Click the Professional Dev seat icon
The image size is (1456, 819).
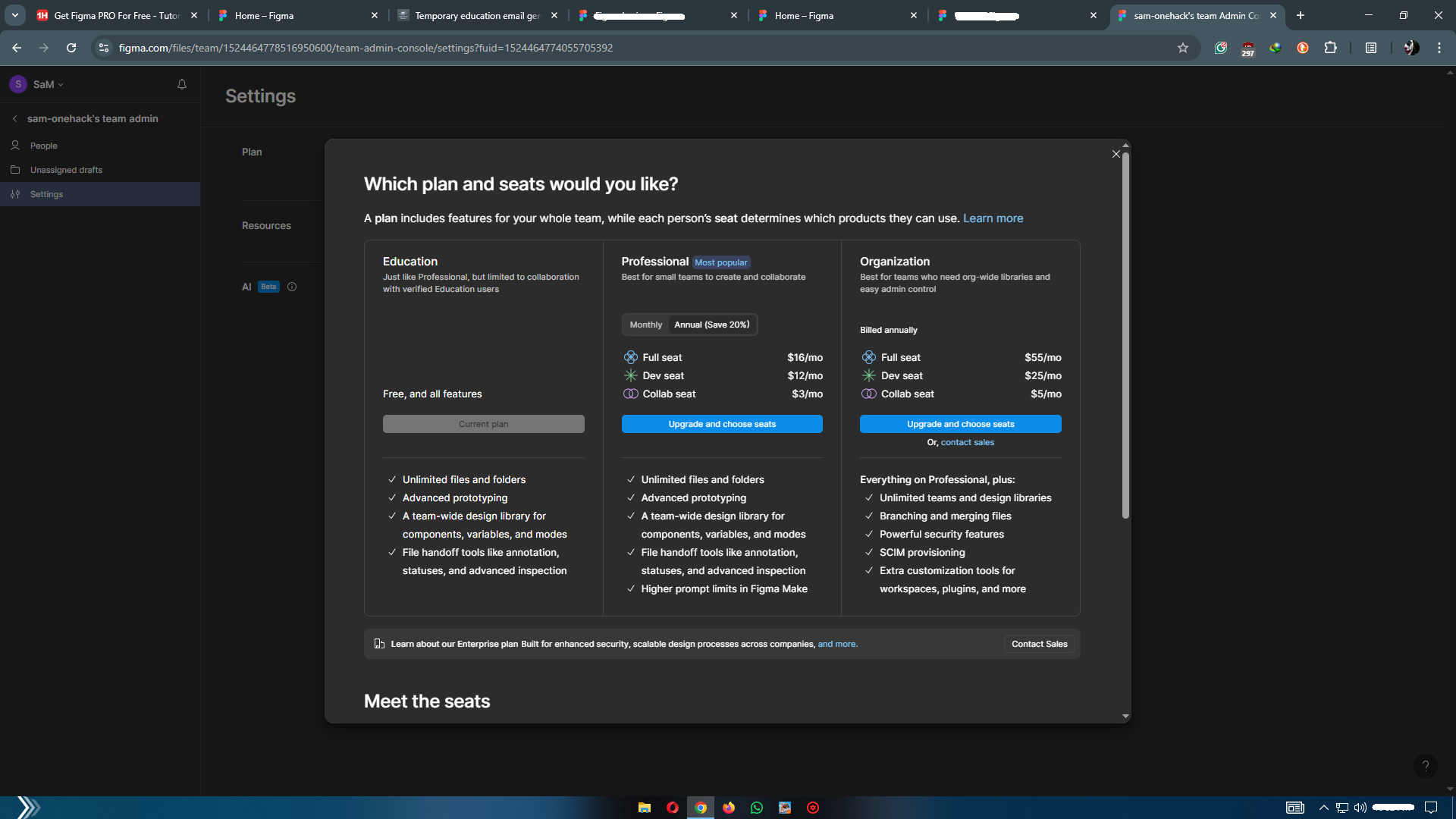(631, 375)
